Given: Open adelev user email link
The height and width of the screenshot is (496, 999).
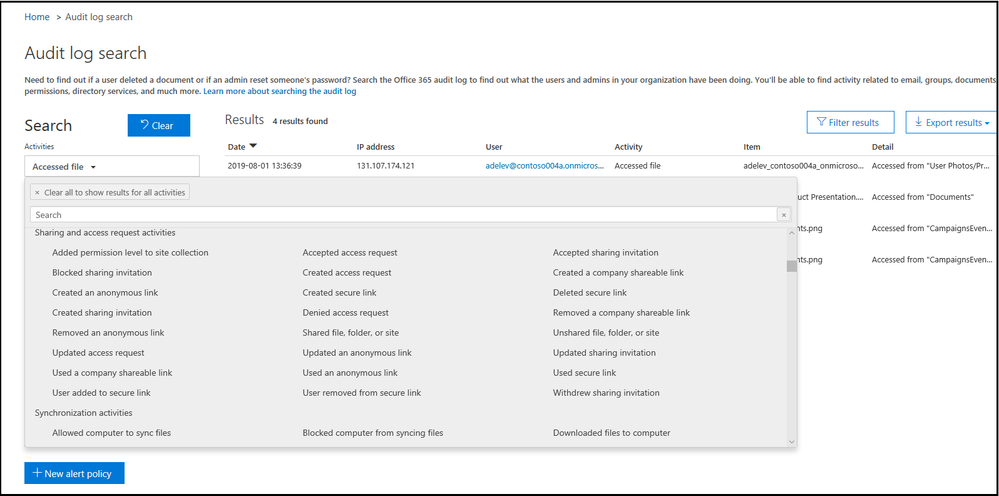Looking at the screenshot, I should pos(545,166).
